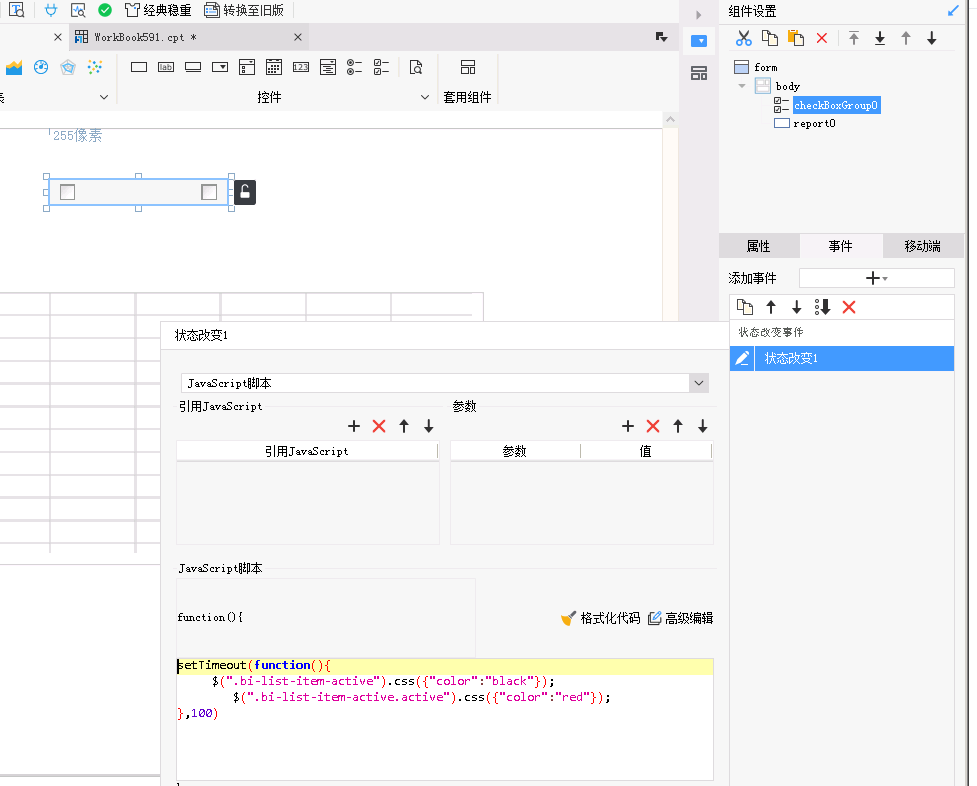
Task: Cut the selected component with scissors icon
Action: click(743, 39)
